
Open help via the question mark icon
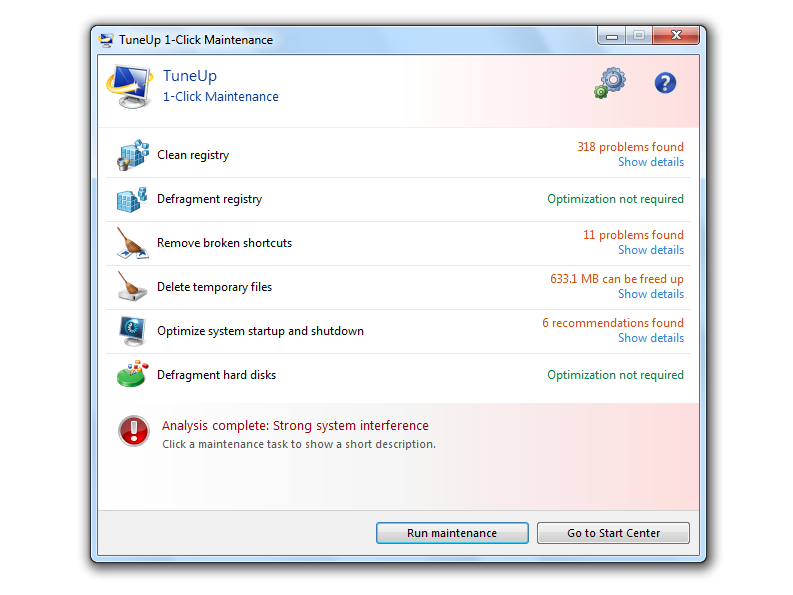tap(665, 82)
